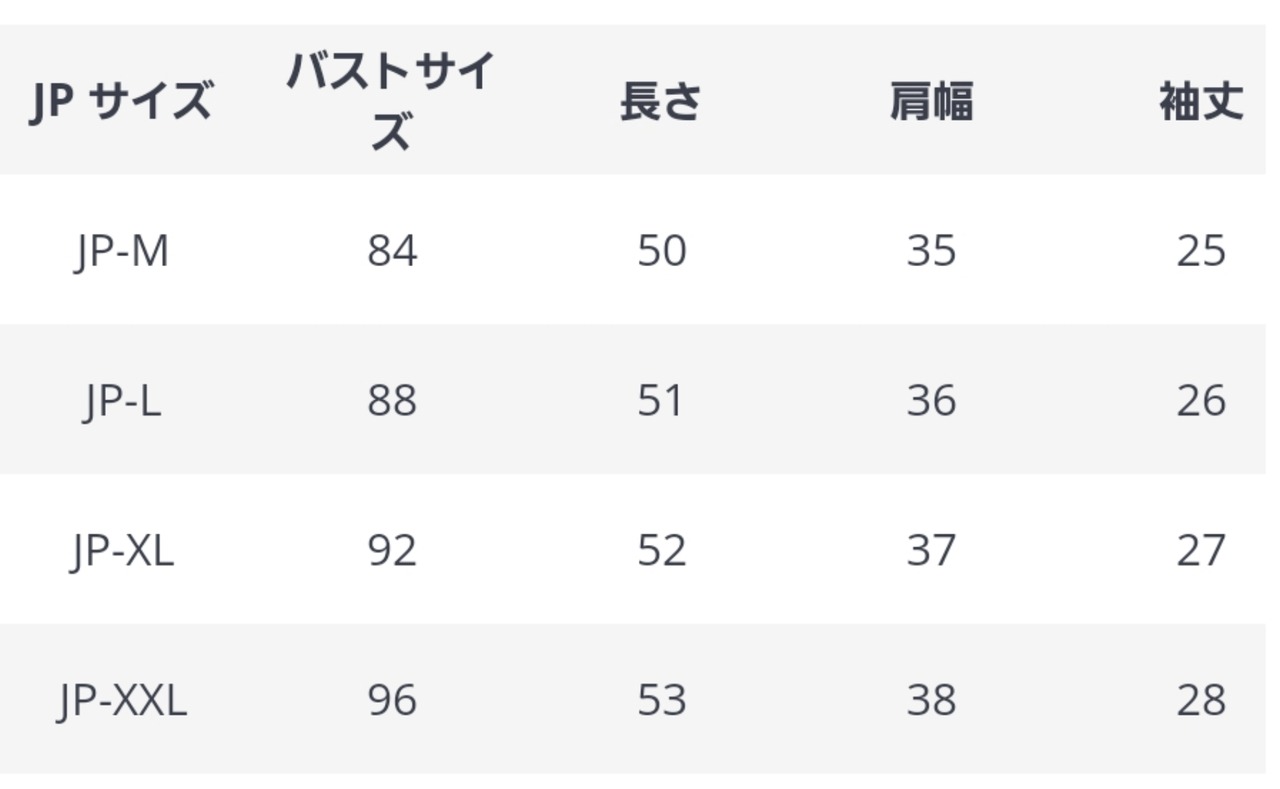
Task: Click bust size value 92
Action: pyautogui.click(x=392, y=550)
